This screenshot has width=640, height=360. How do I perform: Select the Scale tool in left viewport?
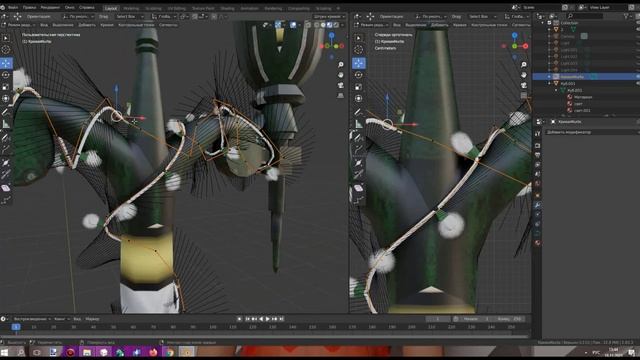[6, 87]
